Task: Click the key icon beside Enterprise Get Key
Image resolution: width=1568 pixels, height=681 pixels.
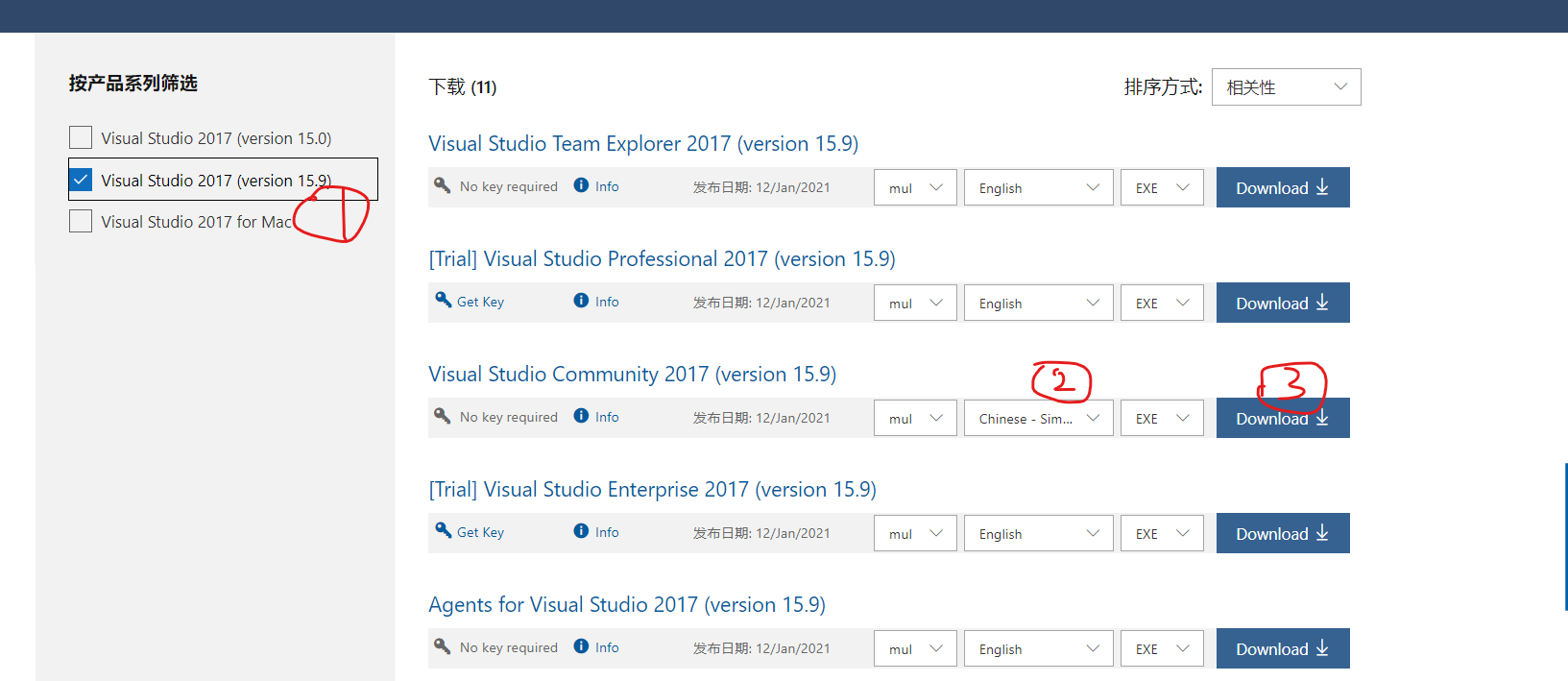Action: point(443,530)
